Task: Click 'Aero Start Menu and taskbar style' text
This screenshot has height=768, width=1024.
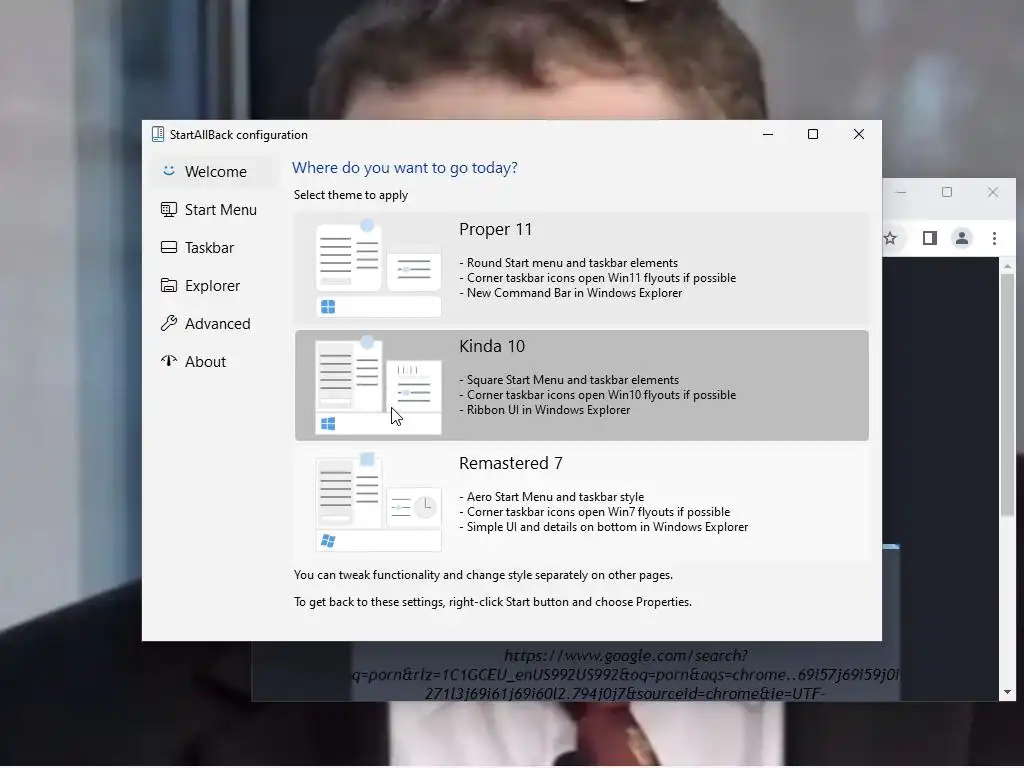Action: pyautogui.click(x=555, y=497)
